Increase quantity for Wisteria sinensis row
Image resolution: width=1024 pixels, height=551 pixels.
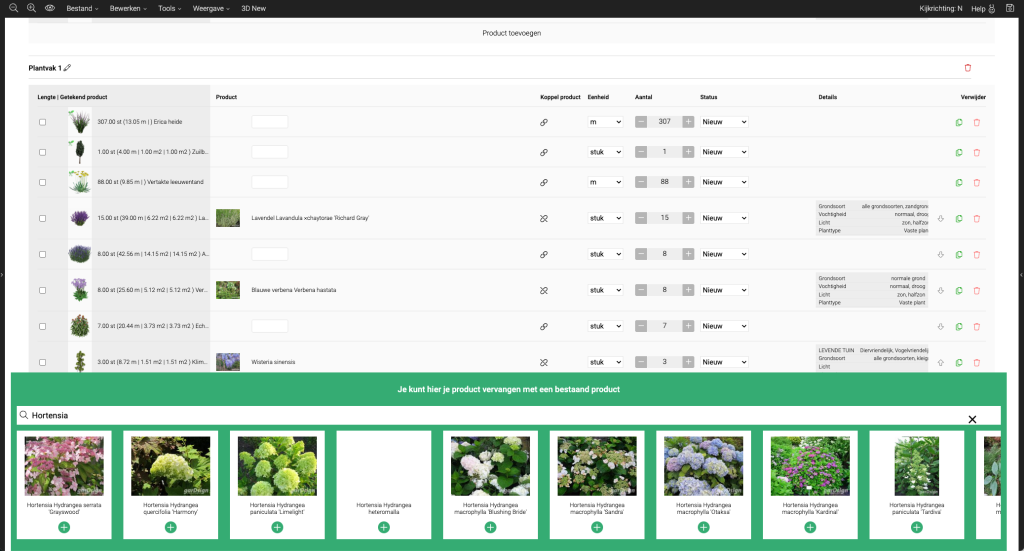[x=688, y=362]
